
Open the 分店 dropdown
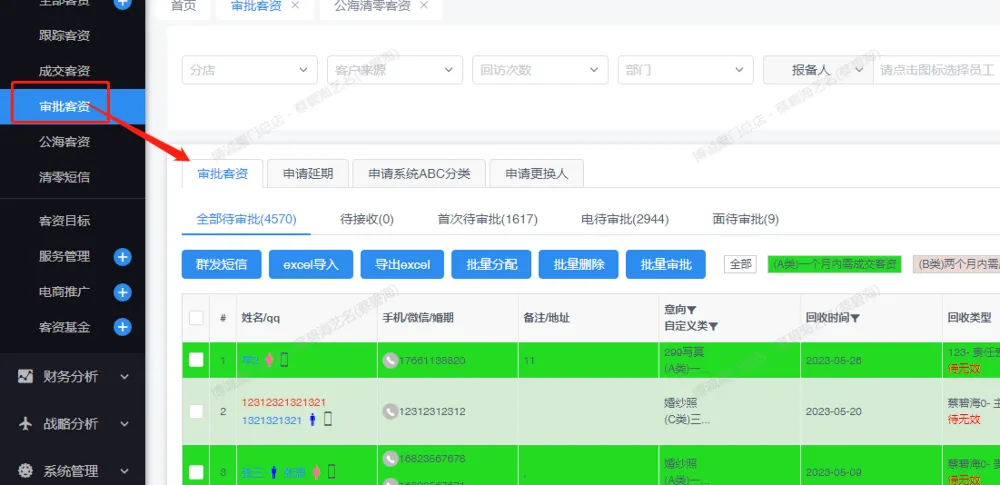click(249, 70)
